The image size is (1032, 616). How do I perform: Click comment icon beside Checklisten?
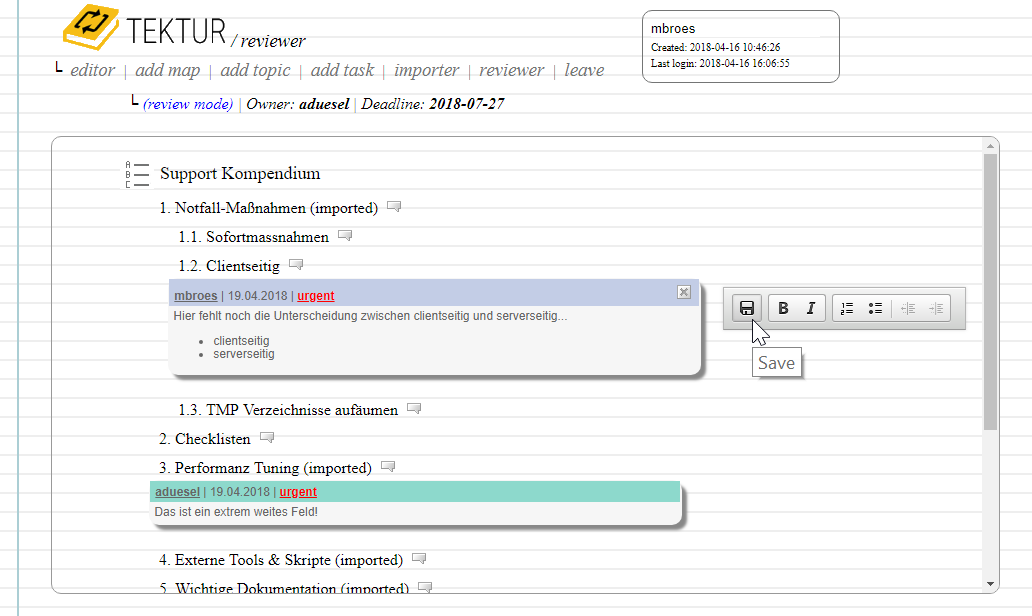pos(267,438)
